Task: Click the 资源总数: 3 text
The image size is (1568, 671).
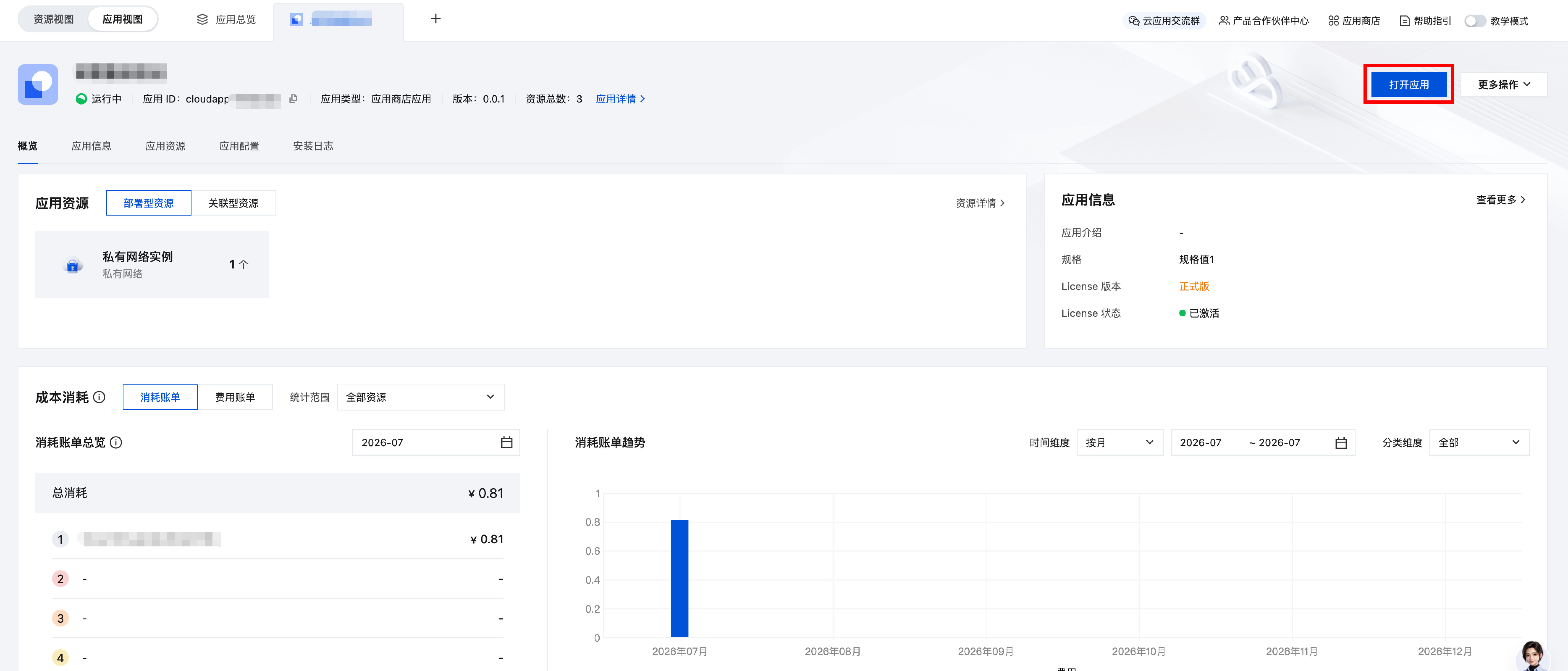Action: (554, 99)
